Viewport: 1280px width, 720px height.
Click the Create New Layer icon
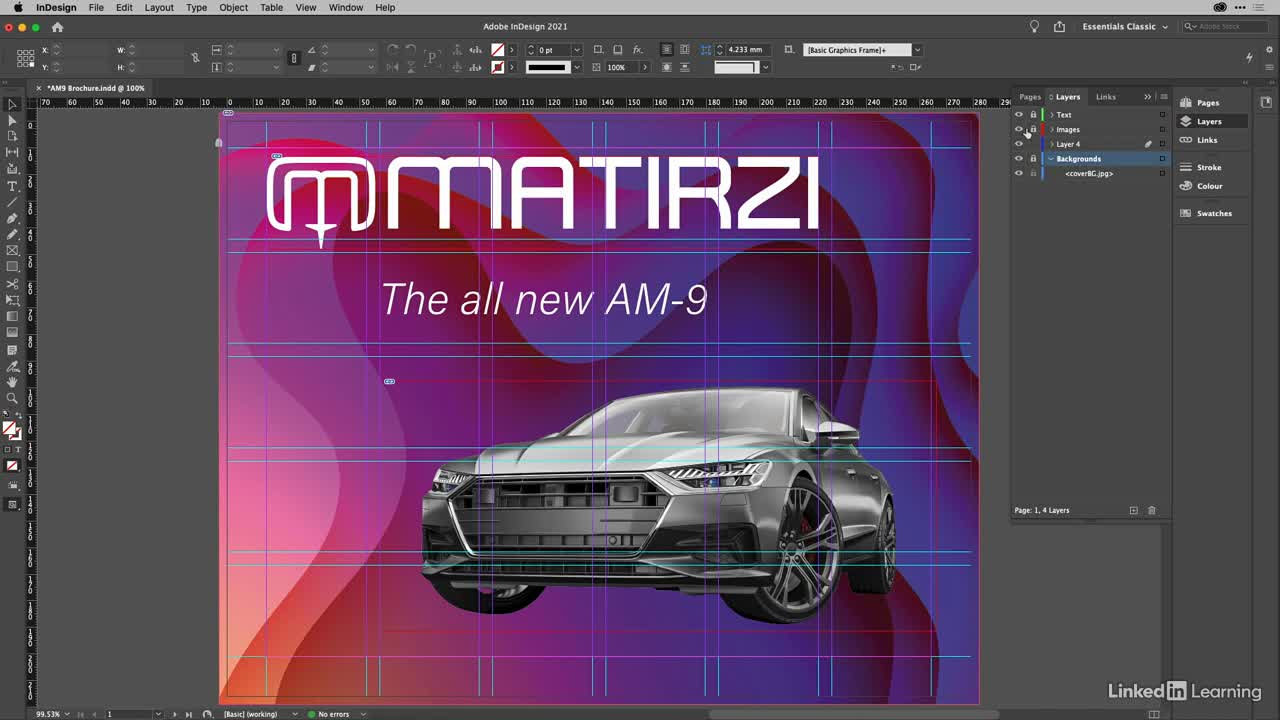click(x=1133, y=510)
